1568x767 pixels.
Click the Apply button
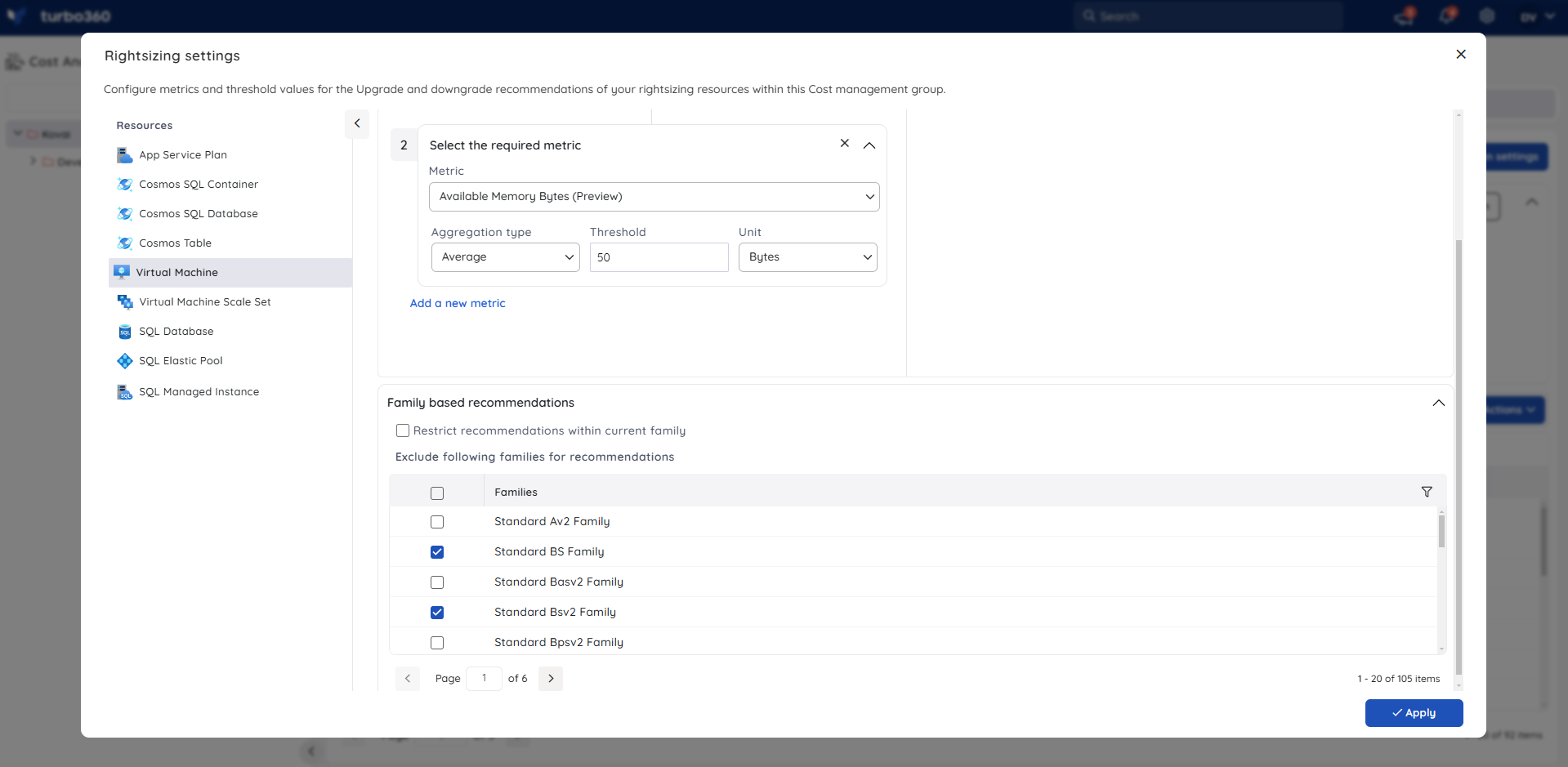pyautogui.click(x=1414, y=713)
